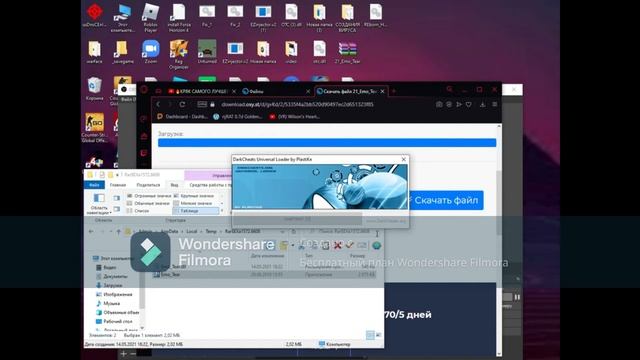
Task: Select Рабочий стол in navigation pane
Action: (x=113, y=321)
